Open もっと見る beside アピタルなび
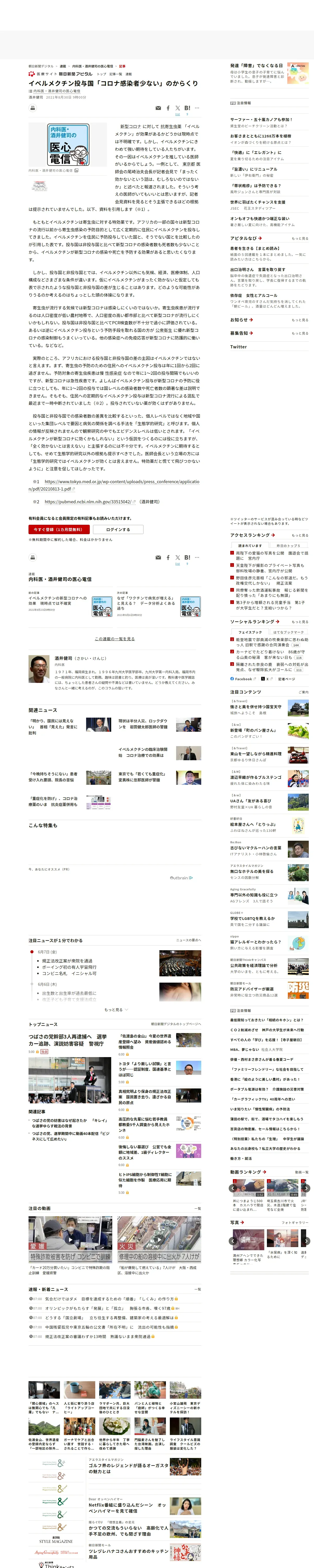This screenshot has height=1568, width=314. tap(299, 239)
